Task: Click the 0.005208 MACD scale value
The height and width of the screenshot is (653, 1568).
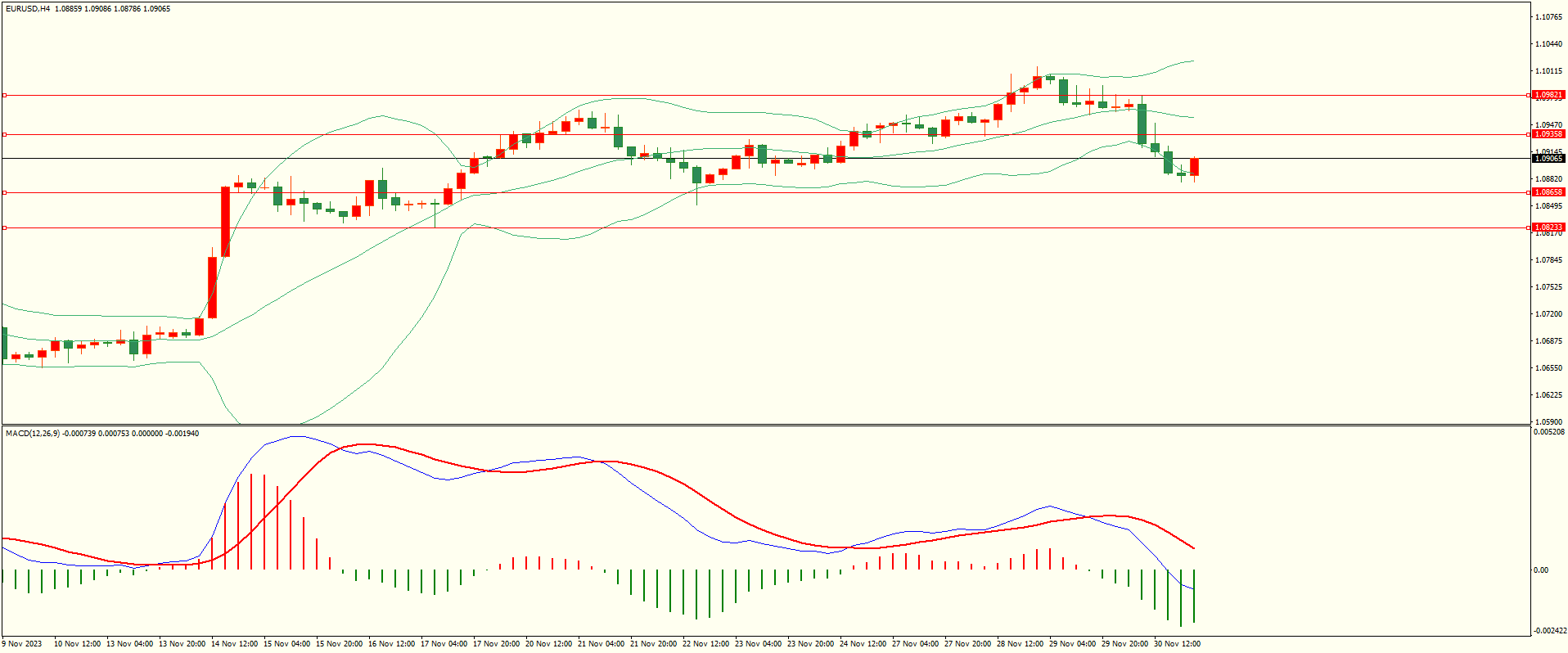Action: pyautogui.click(x=1549, y=431)
